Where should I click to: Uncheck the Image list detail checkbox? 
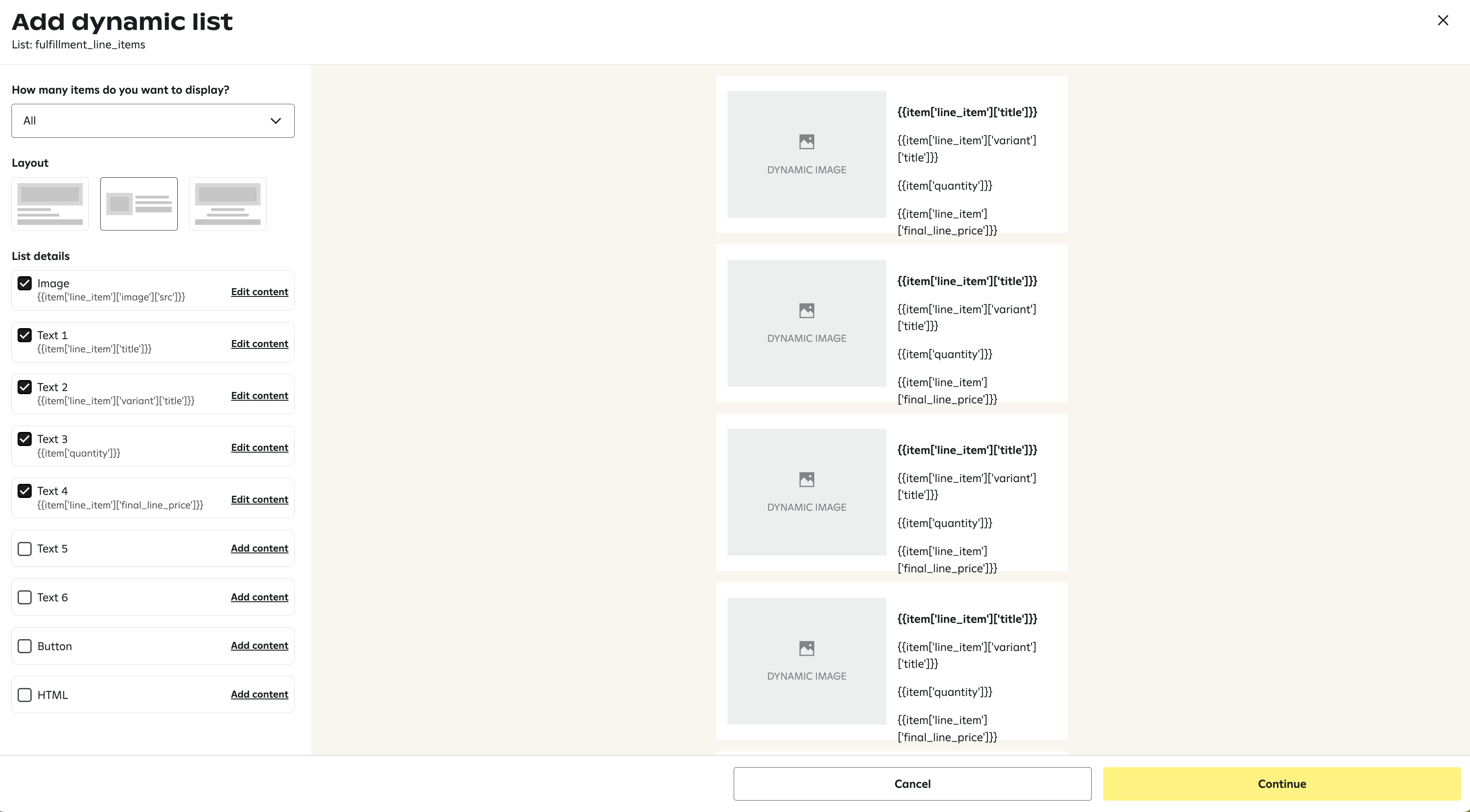coord(25,284)
